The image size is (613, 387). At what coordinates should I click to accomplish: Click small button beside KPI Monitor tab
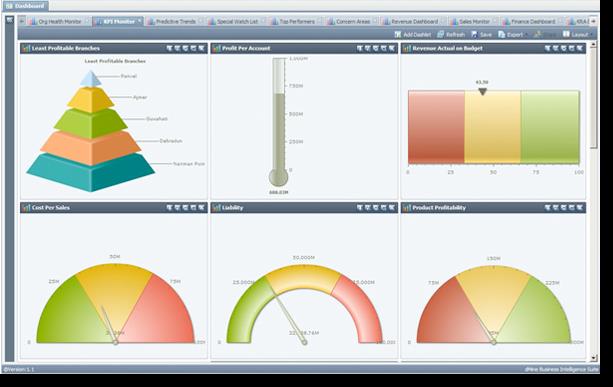[139, 21]
